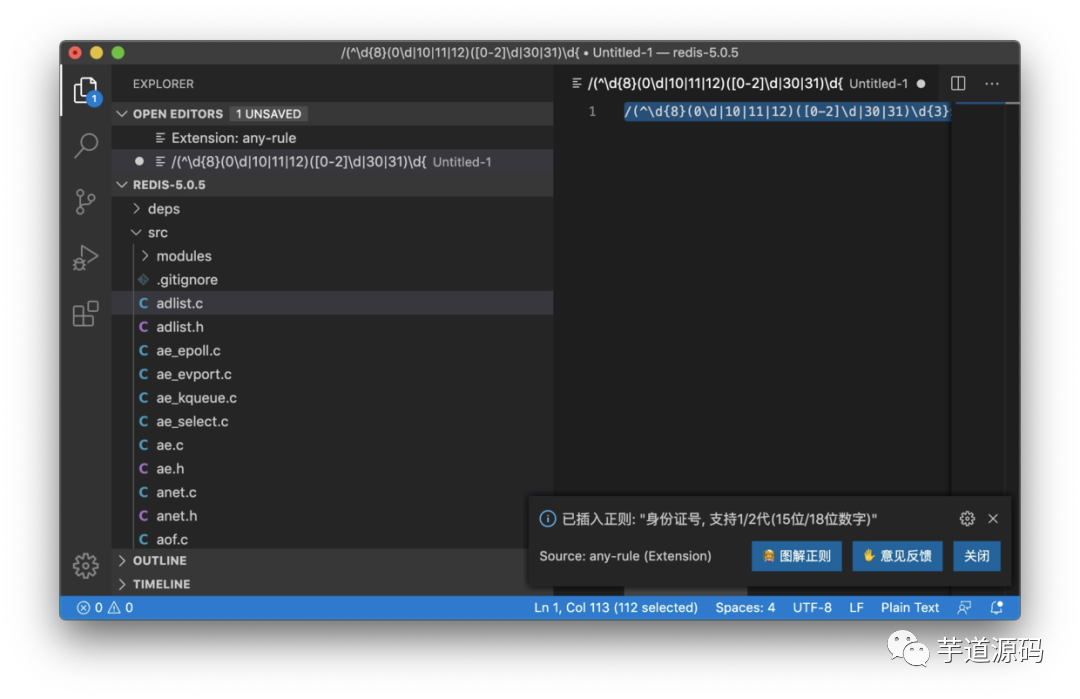Open the Source Control view

pyautogui.click(x=86, y=202)
